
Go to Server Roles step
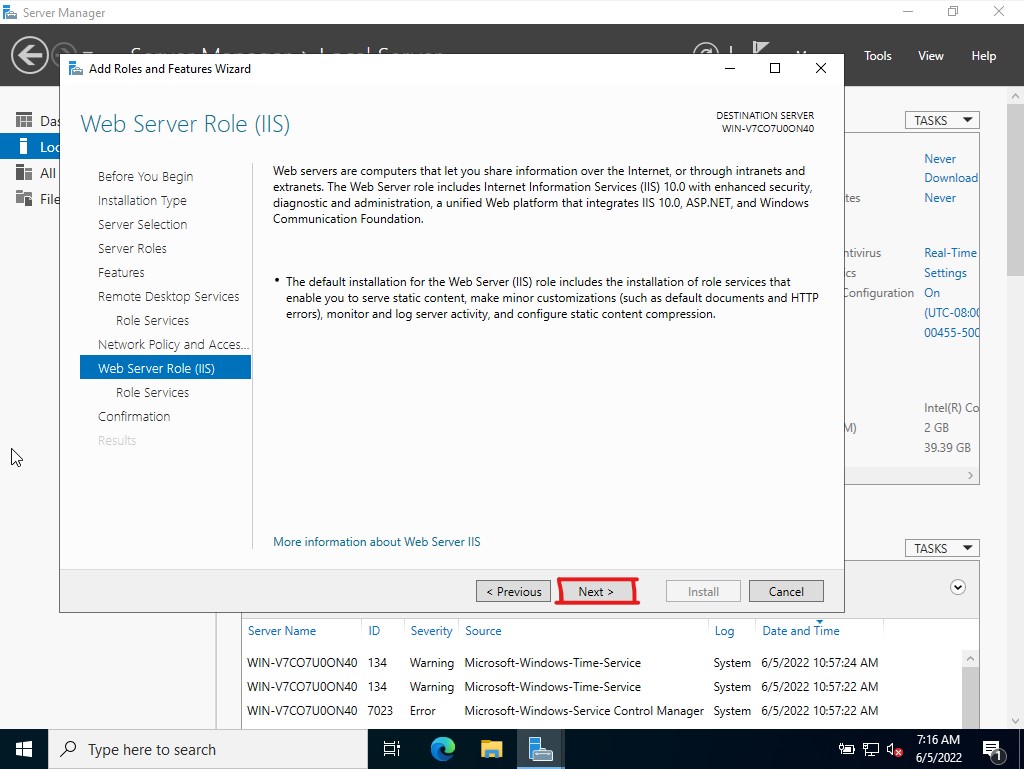(x=132, y=249)
